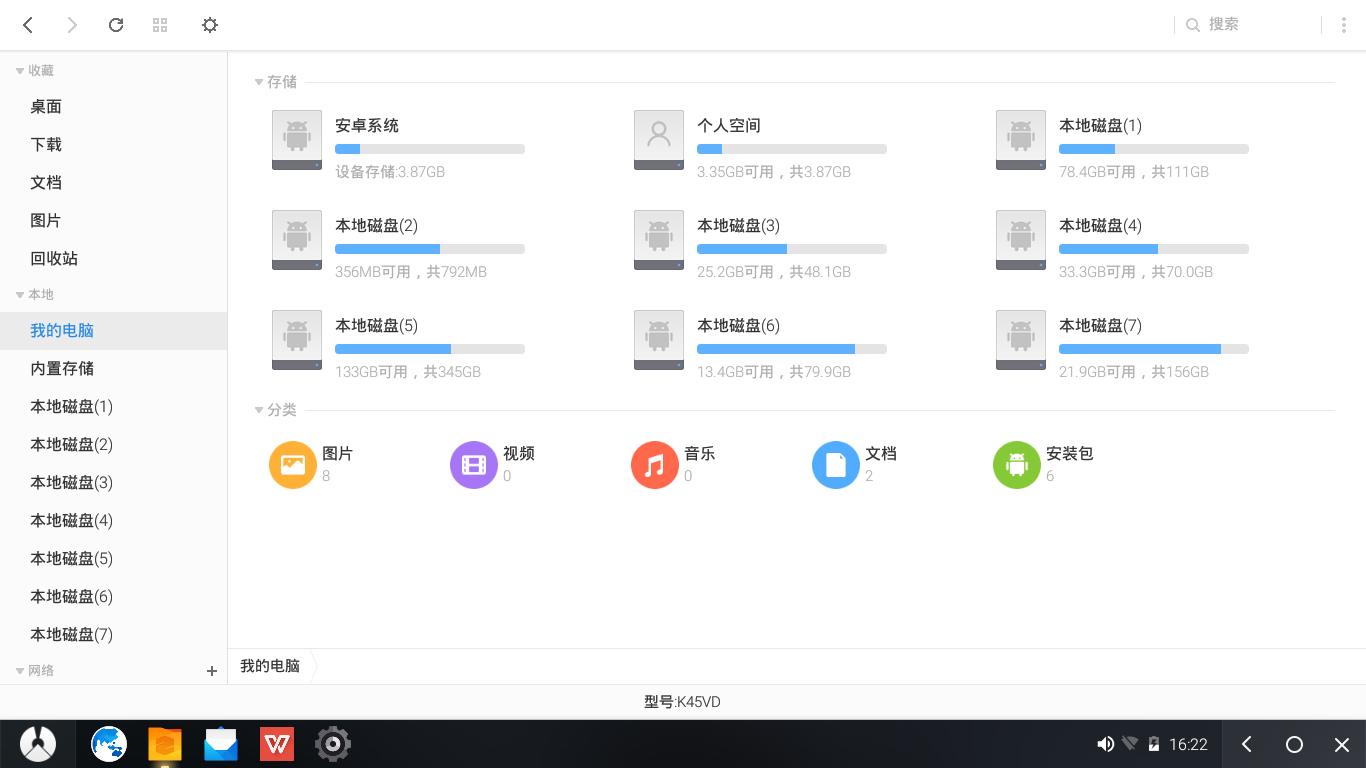Select 本地磁盘(3) in the sidebar
Viewport: 1366px width, 768px height.
coord(113,483)
